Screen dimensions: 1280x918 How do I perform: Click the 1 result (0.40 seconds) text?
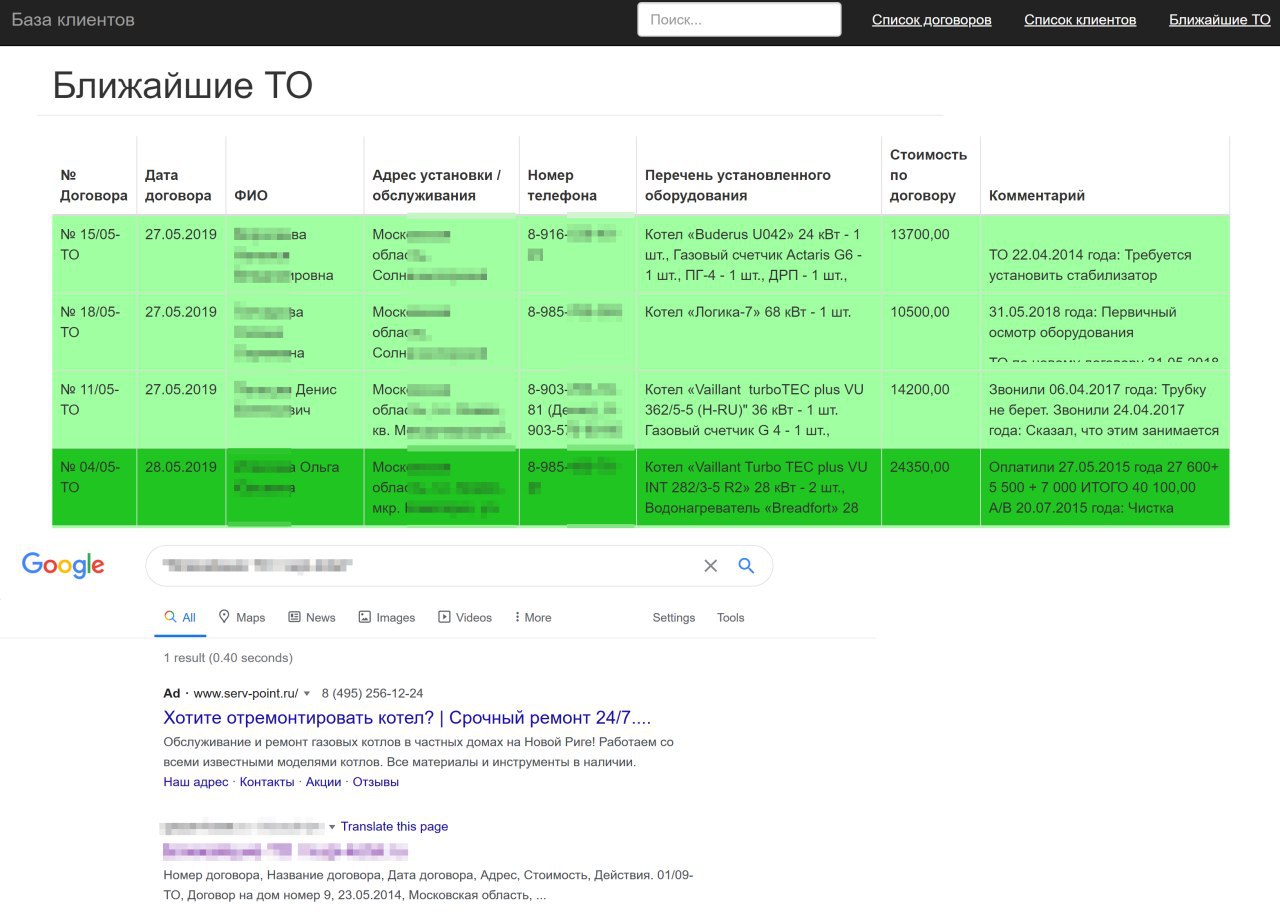click(228, 658)
